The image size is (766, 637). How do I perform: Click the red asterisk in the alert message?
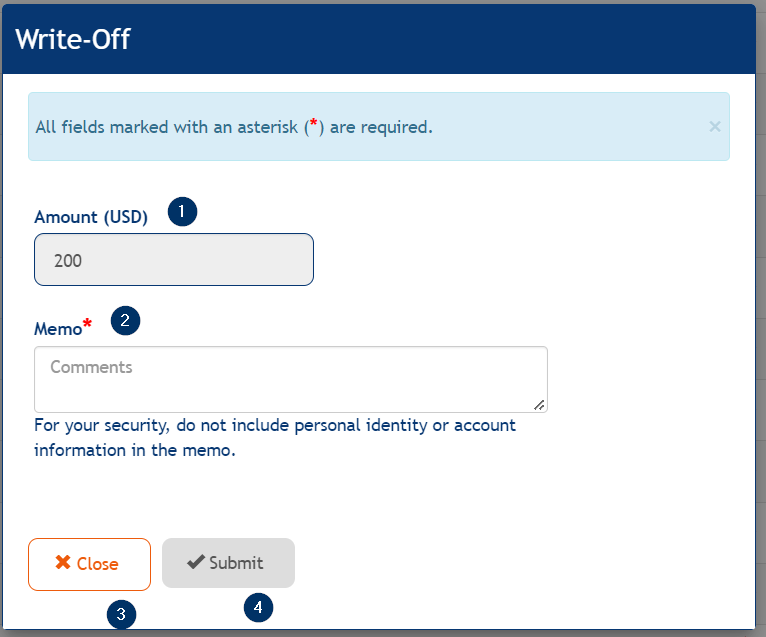point(314,123)
